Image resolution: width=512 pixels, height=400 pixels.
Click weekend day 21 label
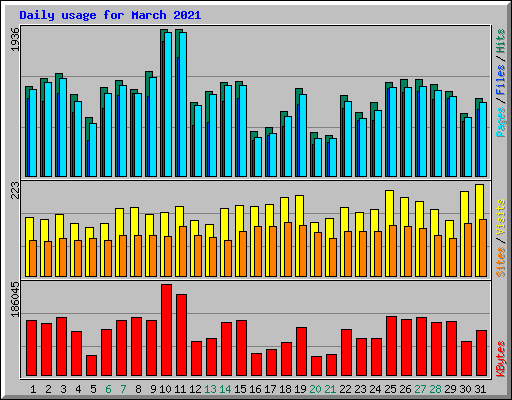pyautogui.click(x=330, y=389)
